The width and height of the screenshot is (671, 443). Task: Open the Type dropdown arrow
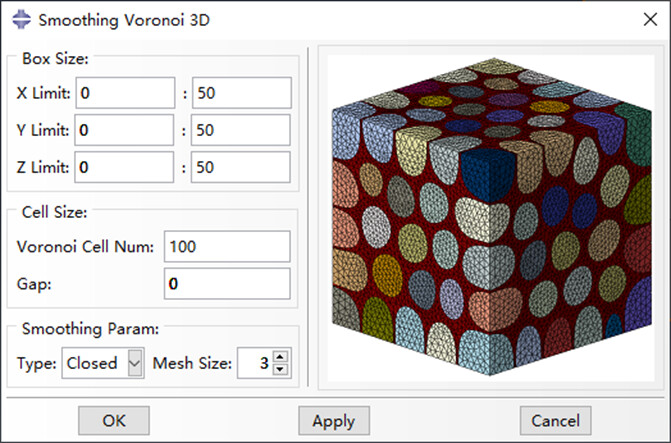[x=135, y=363]
